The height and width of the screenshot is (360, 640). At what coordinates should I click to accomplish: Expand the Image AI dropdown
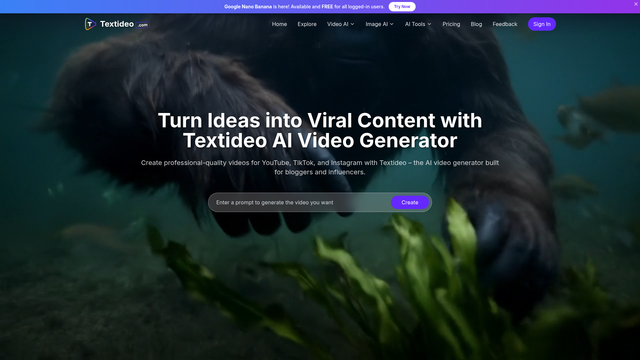379,24
